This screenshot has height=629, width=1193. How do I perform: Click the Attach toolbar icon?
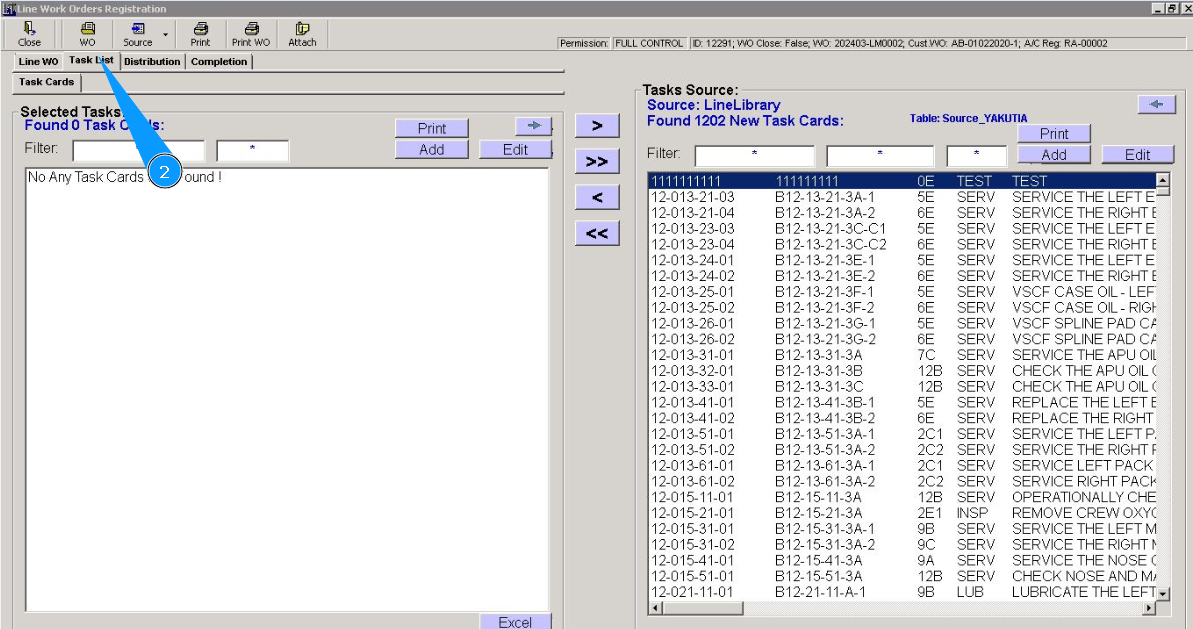click(x=302, y=34)
